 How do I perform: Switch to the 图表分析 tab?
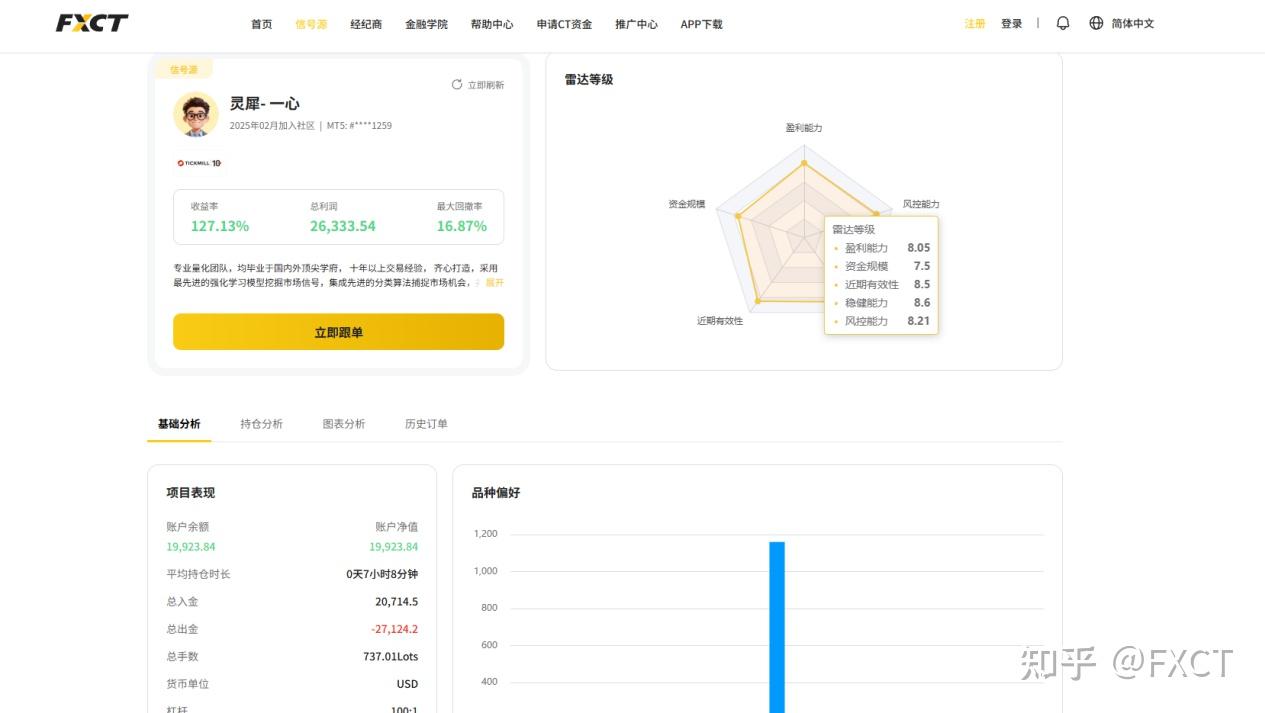click(344, 424)
